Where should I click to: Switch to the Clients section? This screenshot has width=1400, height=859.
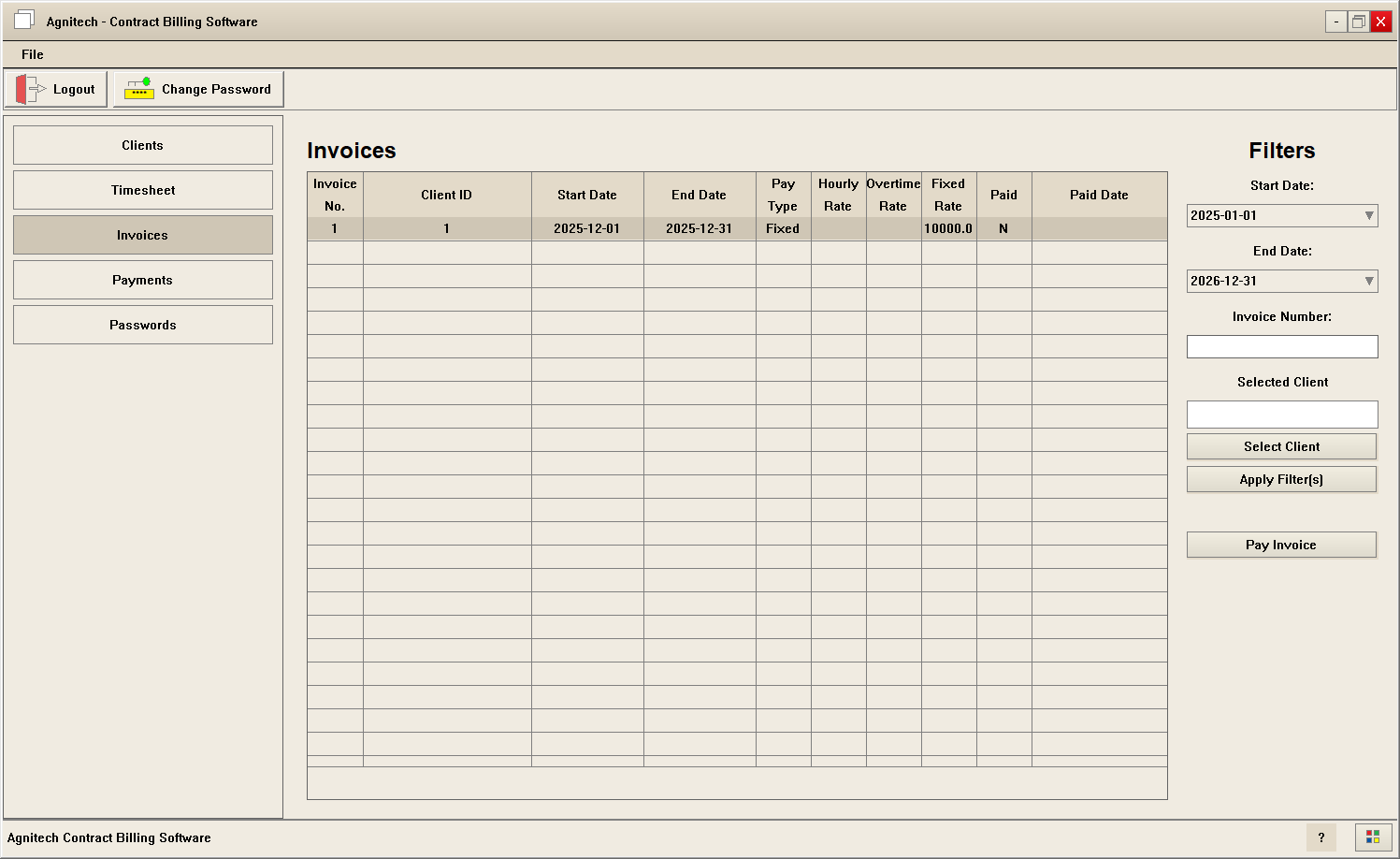142,145
